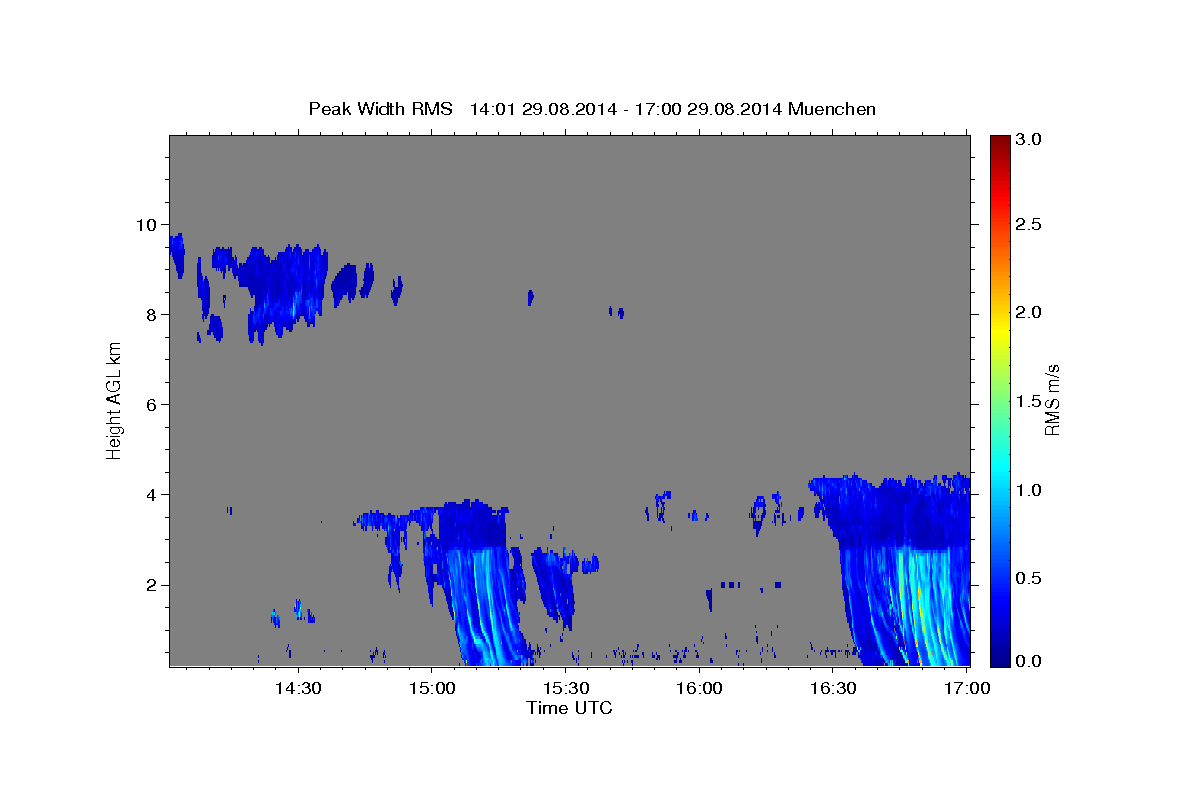This screenshot has width=1200, height=800.
Task: Click the colorbar value 0.0
Action: click(1028, 661)
